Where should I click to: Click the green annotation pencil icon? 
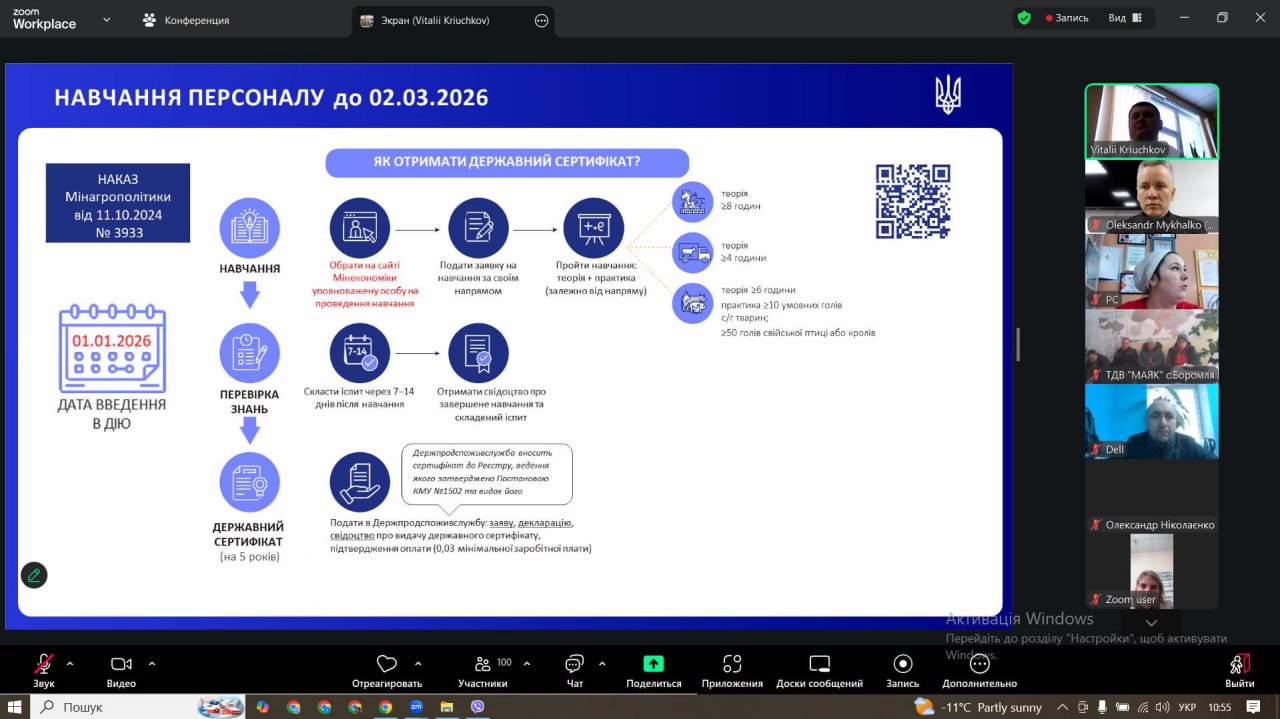coord(34,575)
